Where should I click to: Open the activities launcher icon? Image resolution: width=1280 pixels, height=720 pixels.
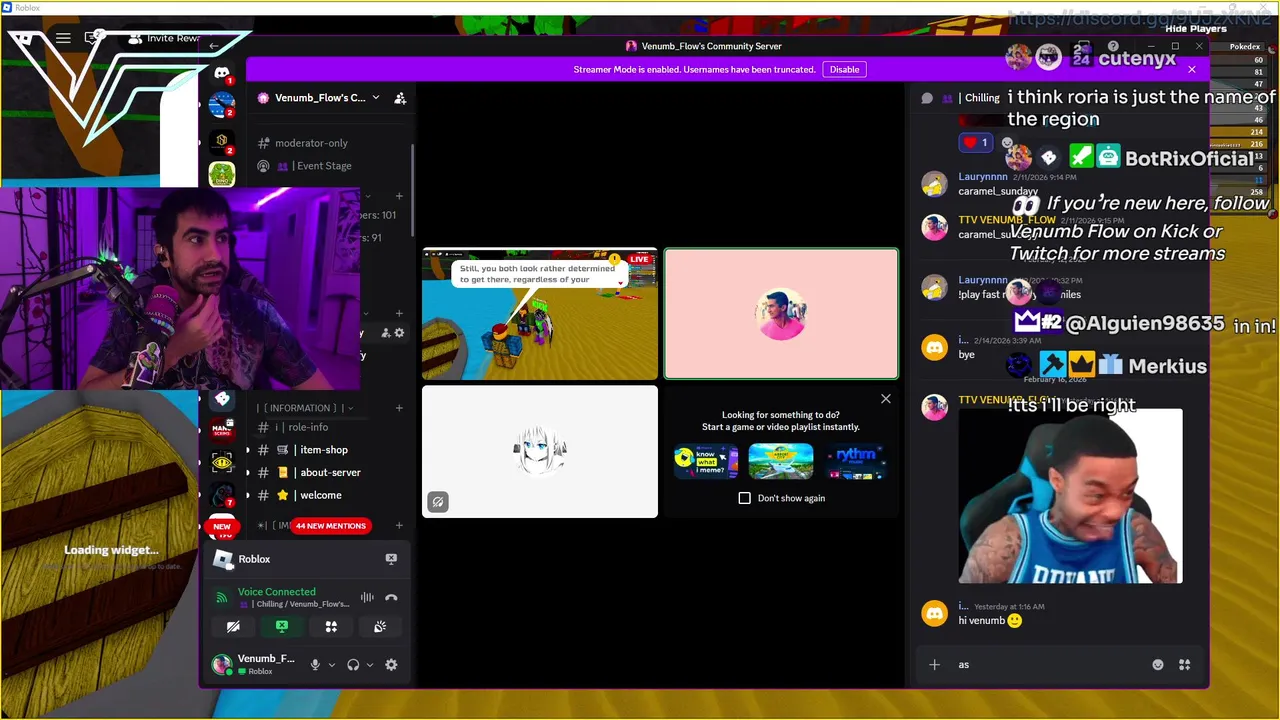(x=331, y=627)
